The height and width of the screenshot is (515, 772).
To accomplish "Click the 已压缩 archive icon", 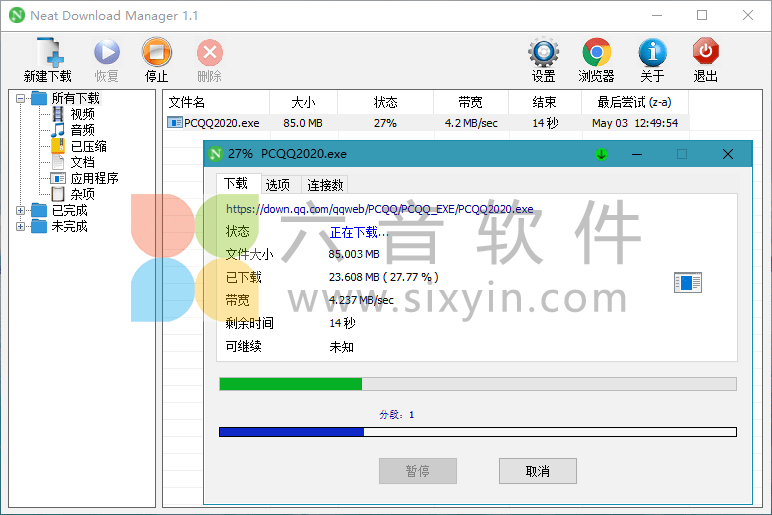I will click(58, 146).
